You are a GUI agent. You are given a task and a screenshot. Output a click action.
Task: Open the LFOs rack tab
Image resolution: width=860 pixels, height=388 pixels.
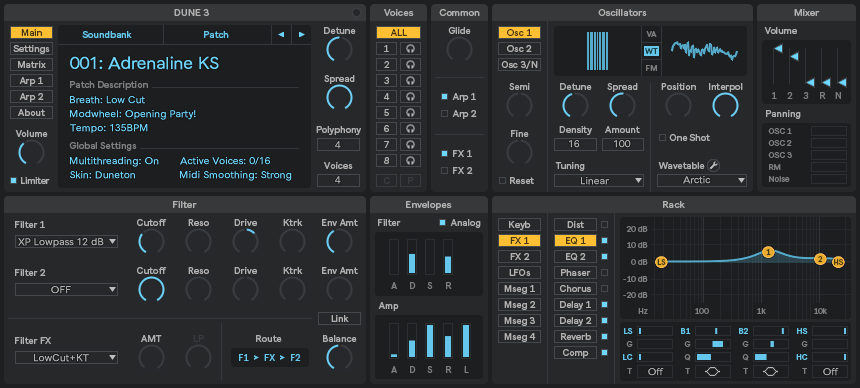519,273
